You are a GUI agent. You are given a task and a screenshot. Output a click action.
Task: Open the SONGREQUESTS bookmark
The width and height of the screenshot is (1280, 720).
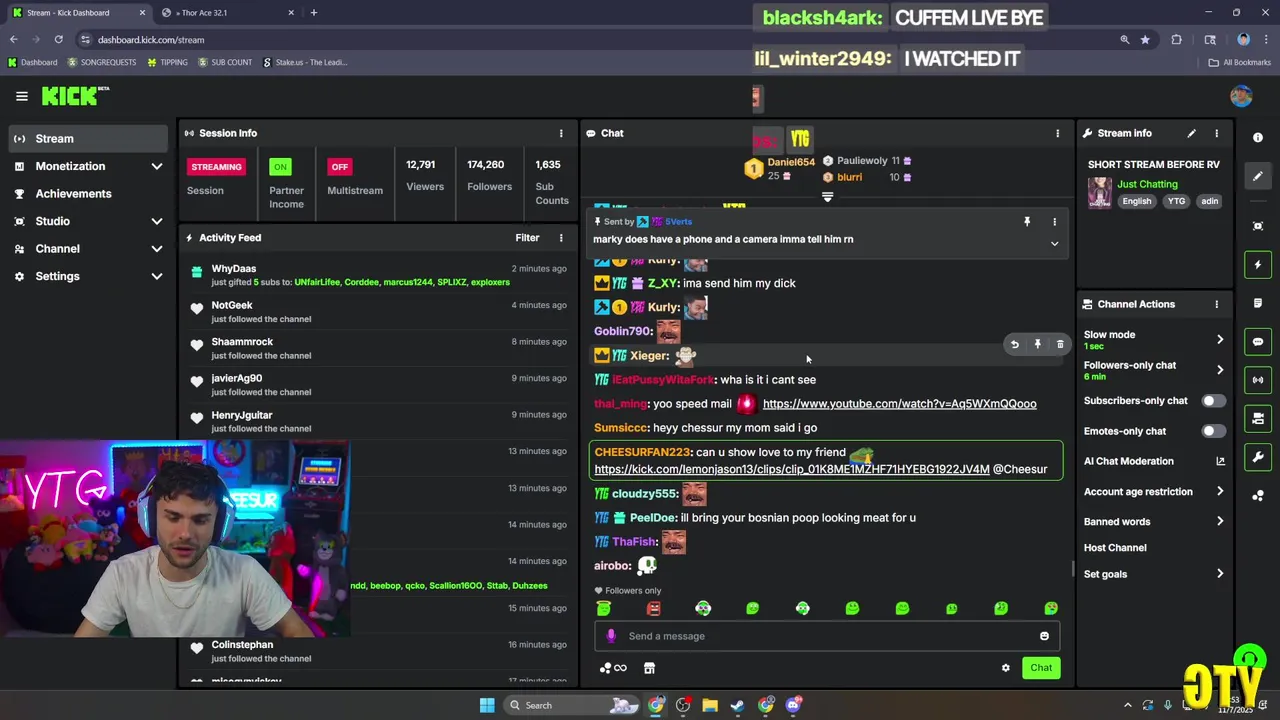click(x=102, y=62)
